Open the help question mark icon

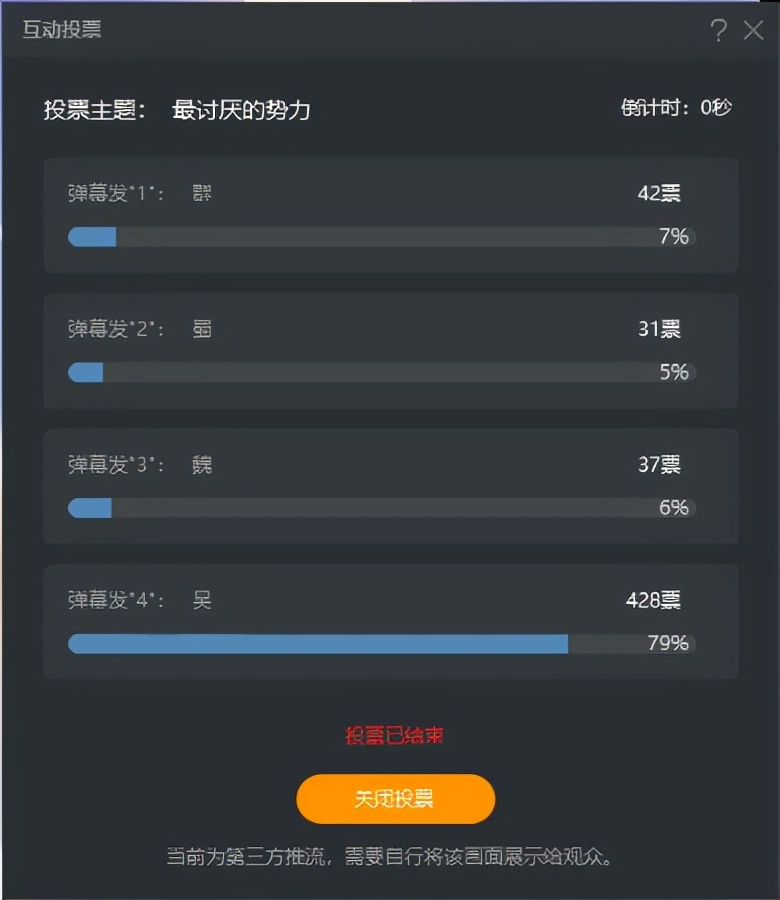point(718,30)
